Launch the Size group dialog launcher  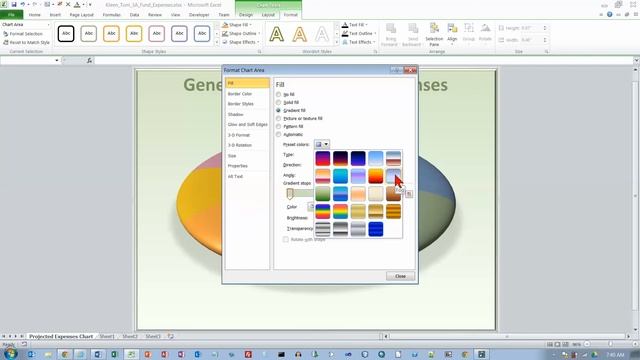tap(547, 52)
